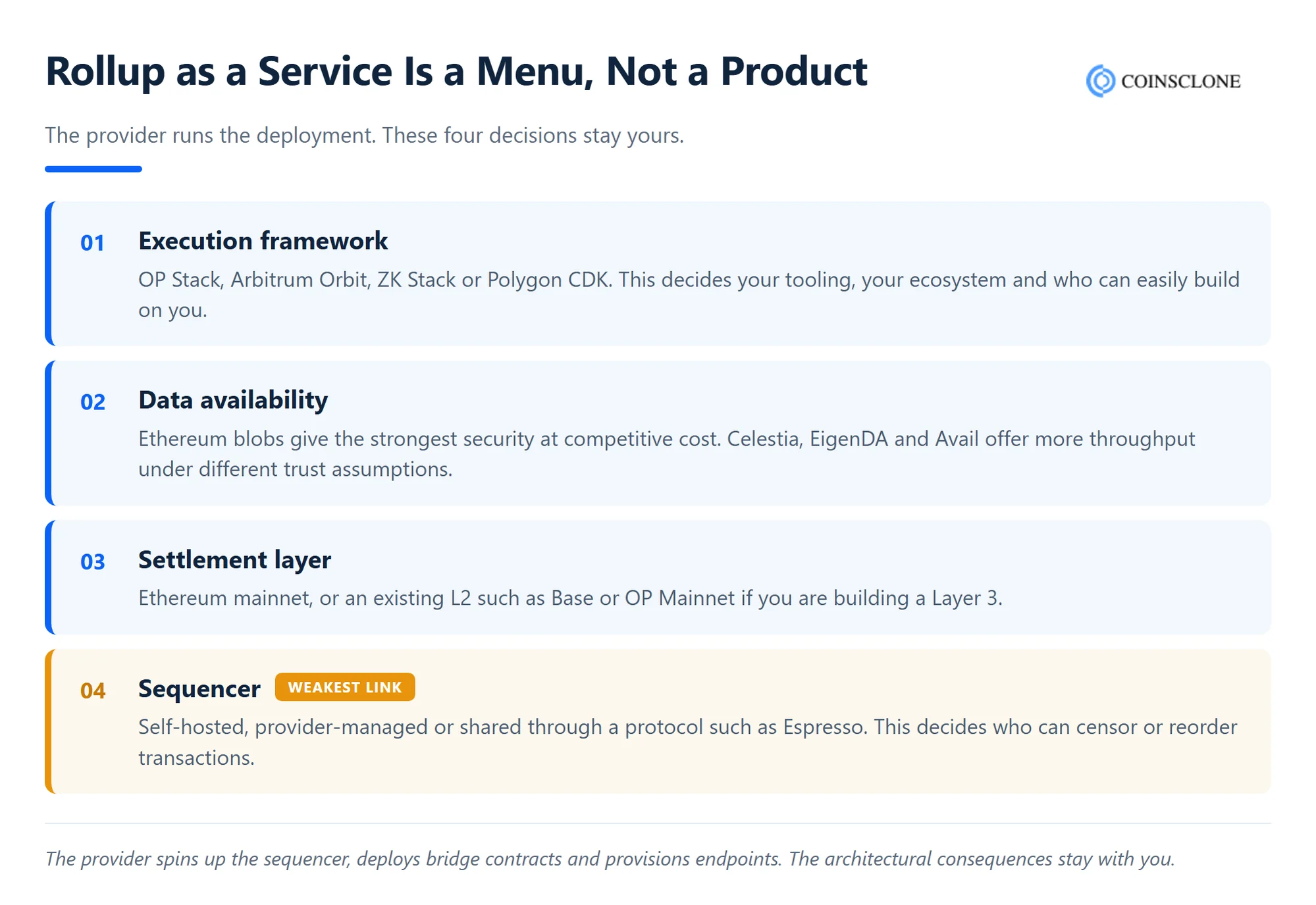Click the description about Ethereum blobs security
The height and width of the screenshot is (905, 1316).
coord(666,453)
